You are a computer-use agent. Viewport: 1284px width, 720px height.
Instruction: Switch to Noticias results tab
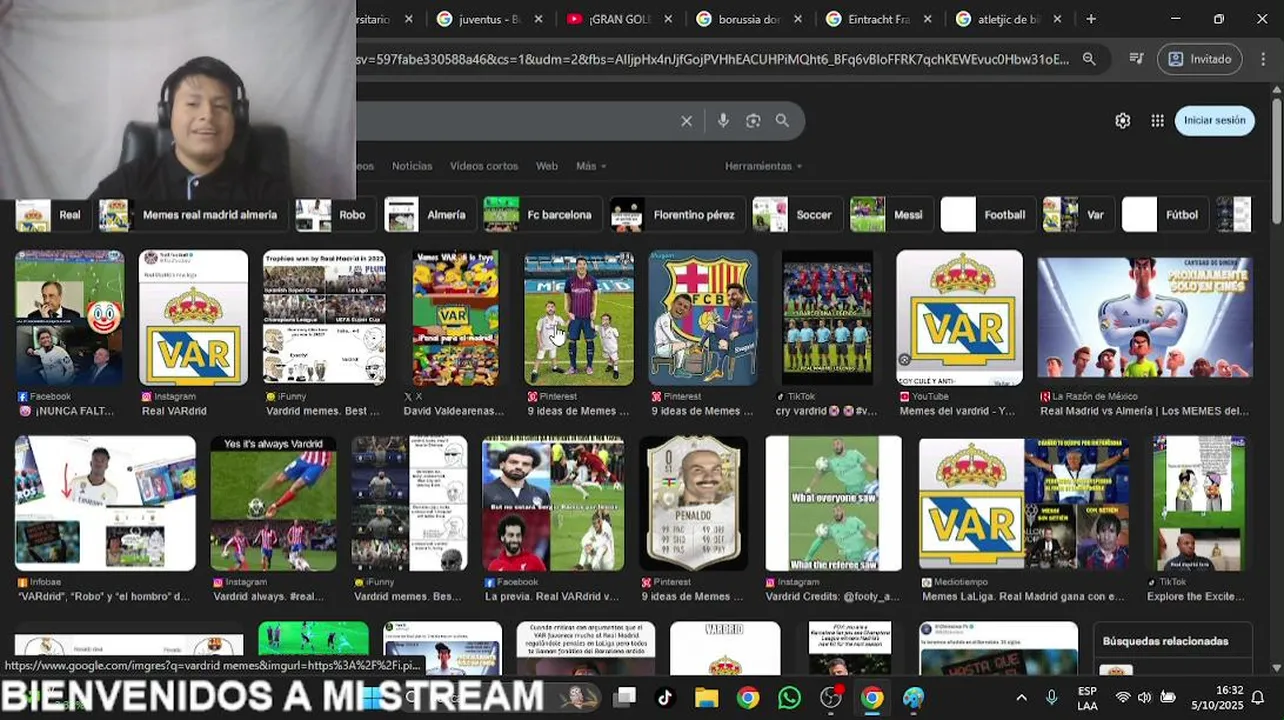point(412,166)
